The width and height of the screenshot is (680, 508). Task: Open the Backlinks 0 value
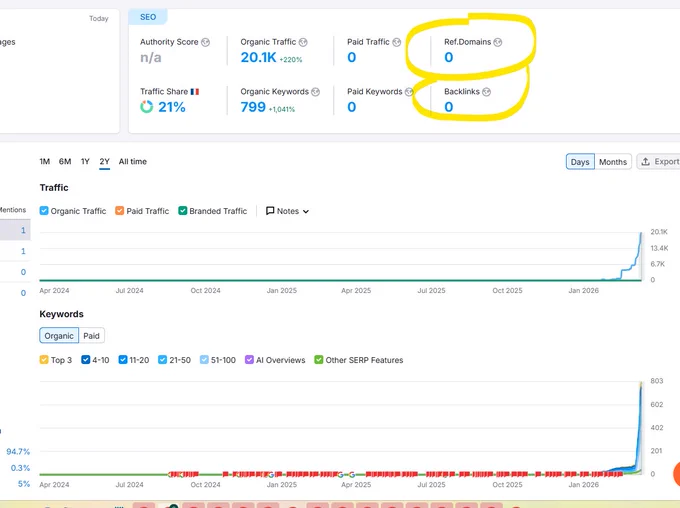pyautogui.click(x=448, y=107)
